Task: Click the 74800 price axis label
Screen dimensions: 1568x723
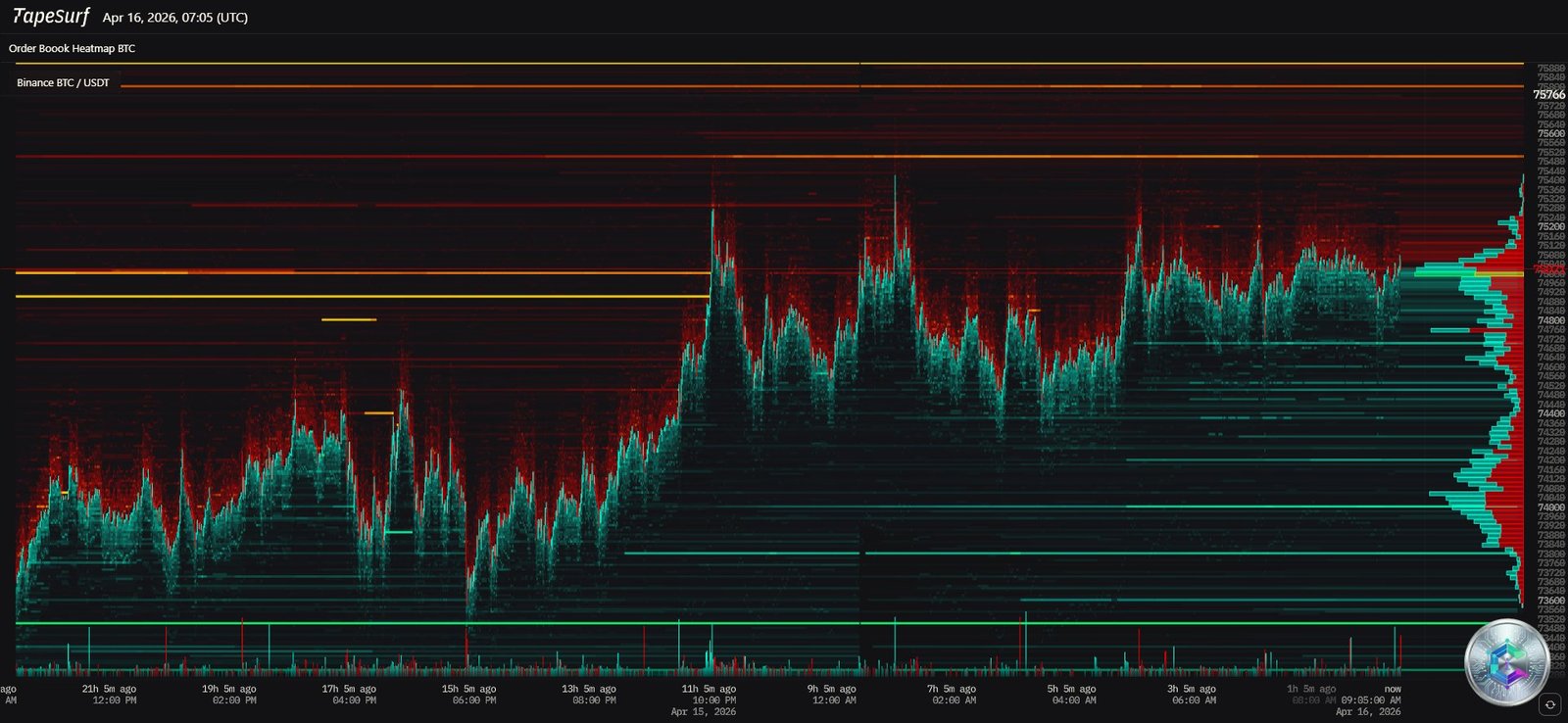Action: 1551,320
